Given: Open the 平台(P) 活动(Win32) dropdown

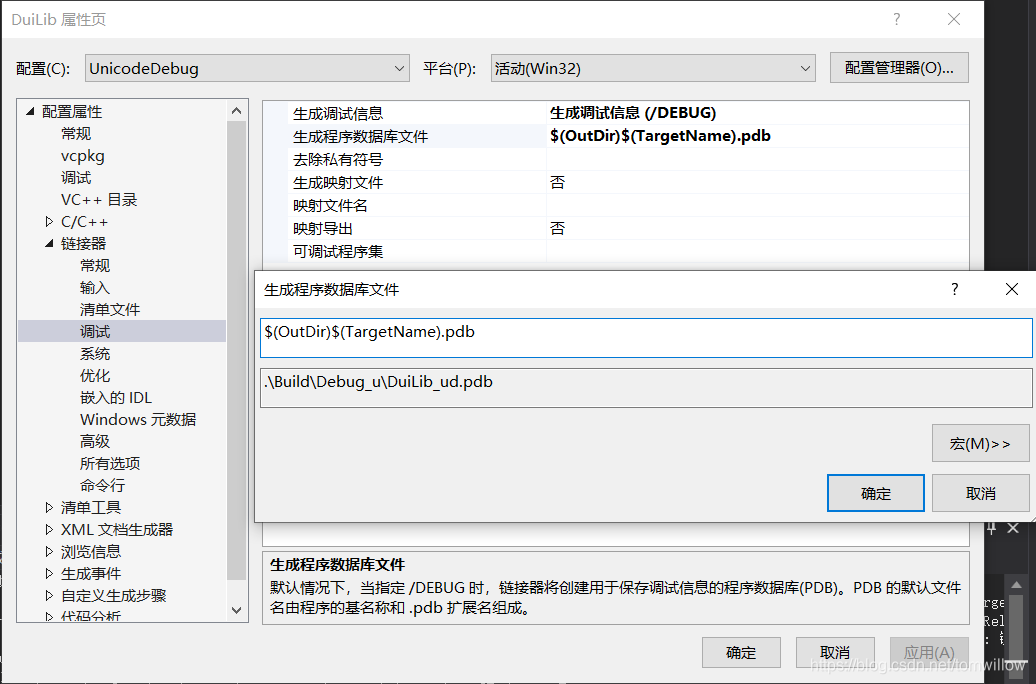Looking at the screenshot, I should [653, 68].
